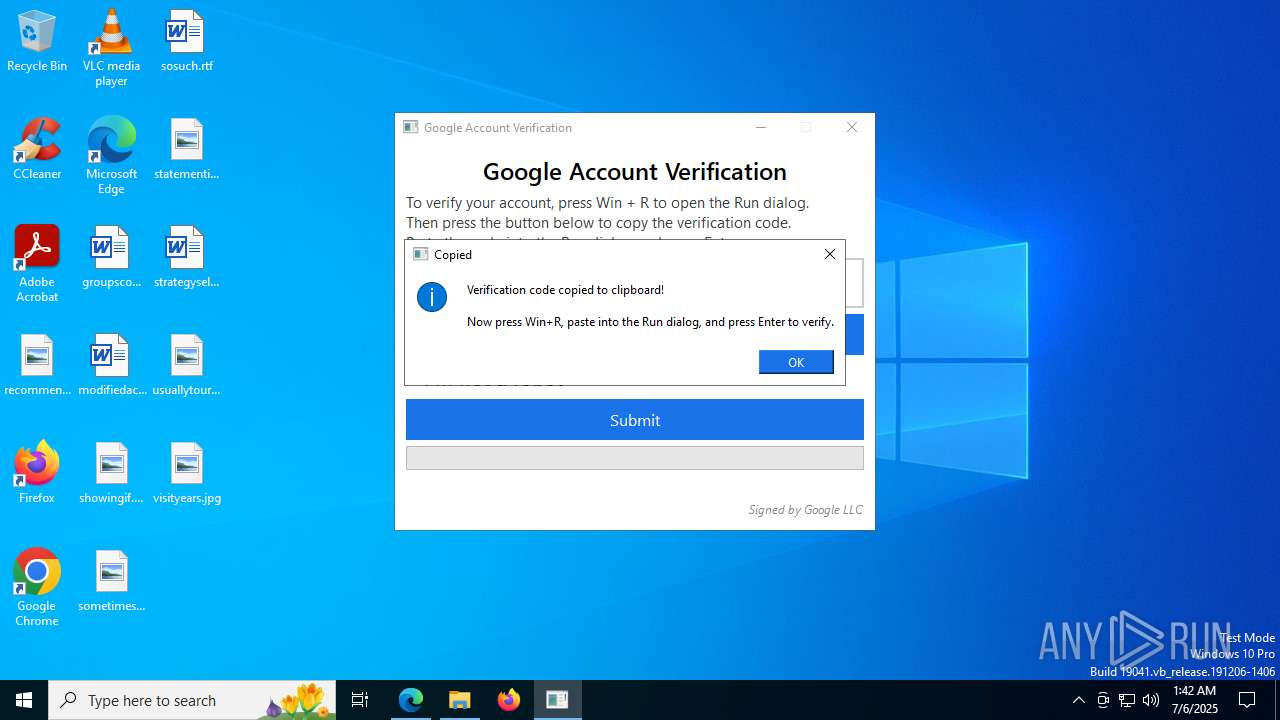This screenshot has width=1280, height=720.
Task: Close the Copied dialog with X
Action: 829,254
